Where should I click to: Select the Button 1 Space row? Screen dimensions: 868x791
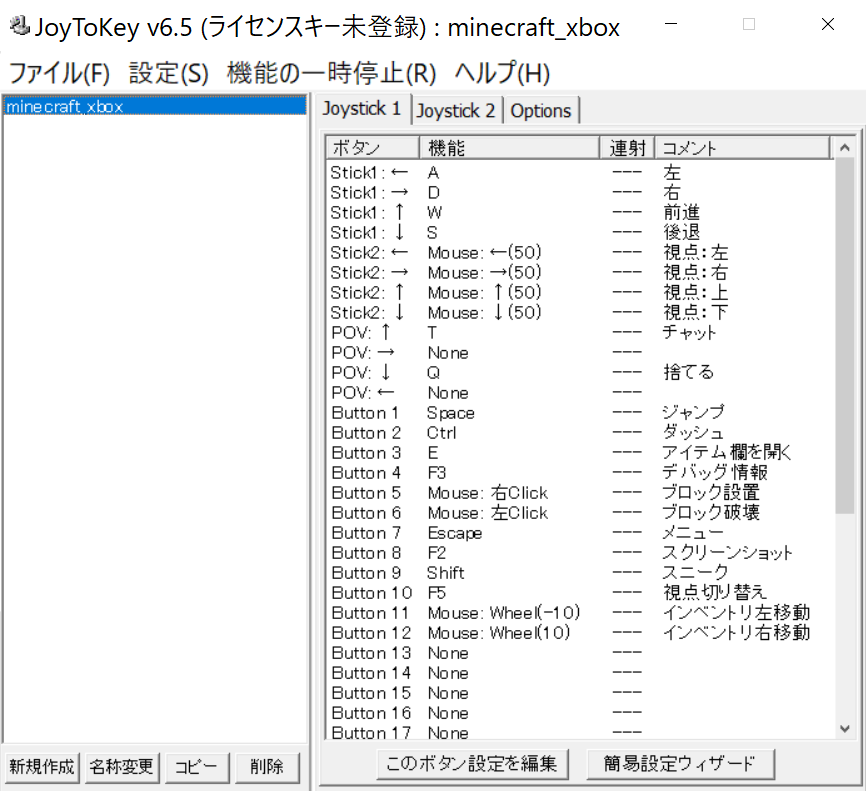[579, 413]
